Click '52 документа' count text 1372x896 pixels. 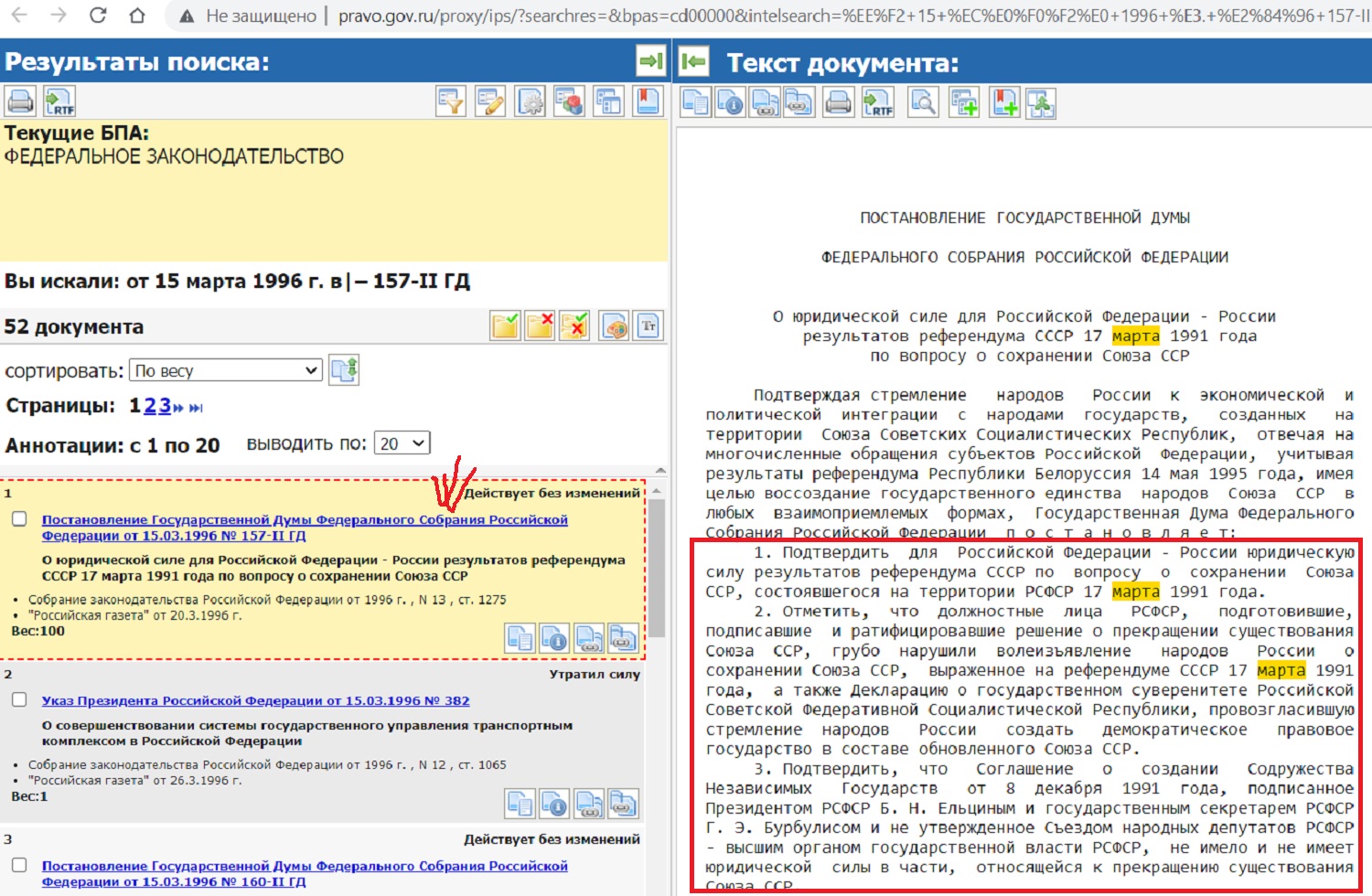tap(73, 326)
